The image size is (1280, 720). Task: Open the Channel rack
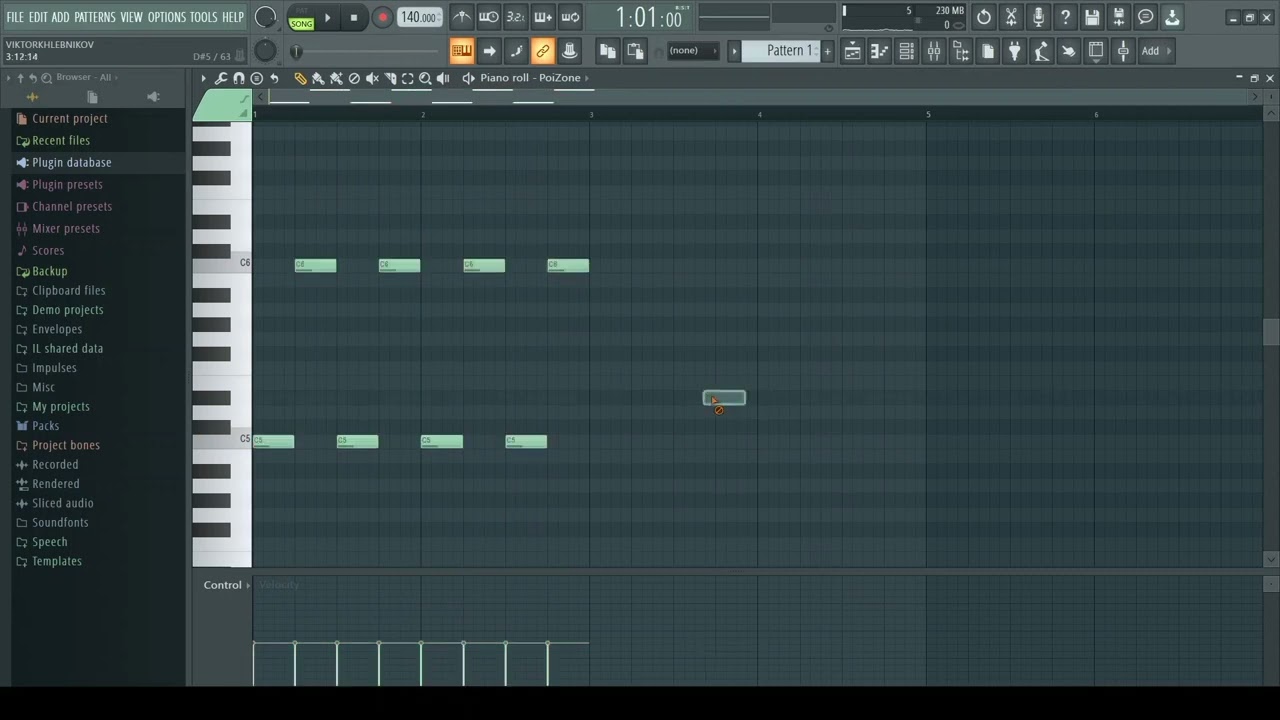tap(906, 51)
